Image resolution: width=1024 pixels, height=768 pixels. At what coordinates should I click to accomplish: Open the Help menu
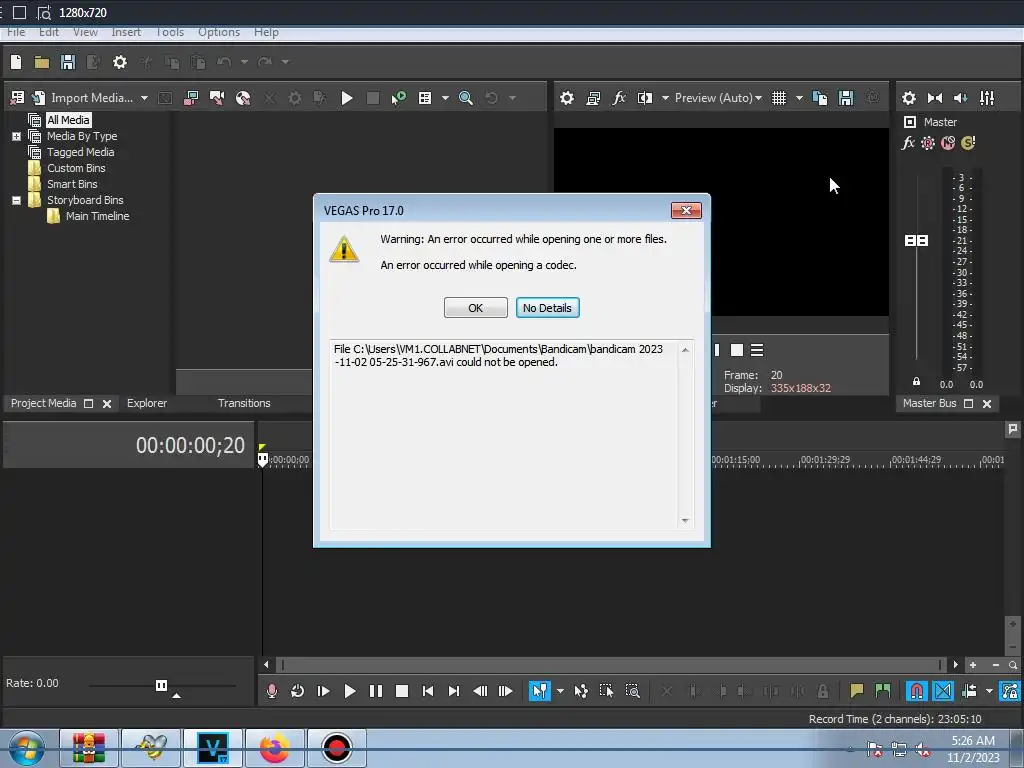point(266,32)
